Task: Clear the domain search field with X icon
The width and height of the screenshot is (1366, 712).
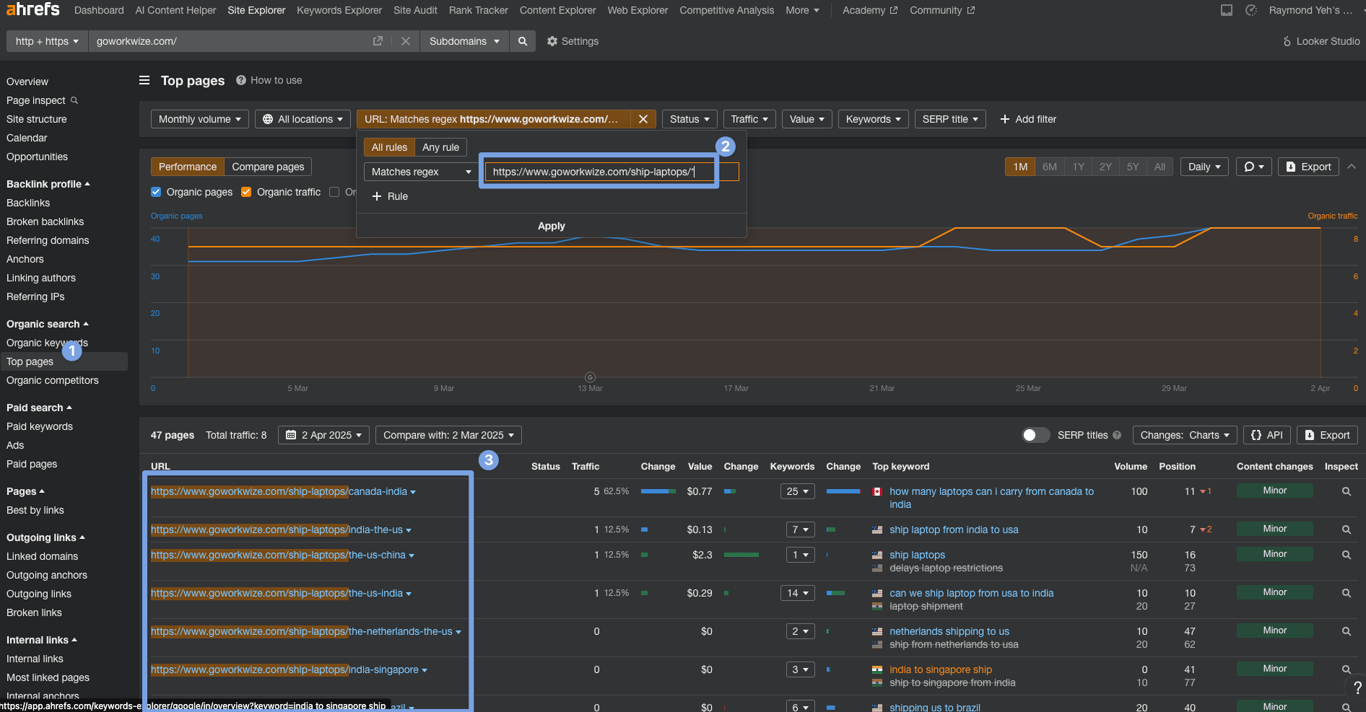Action: [x=405, y=41]
